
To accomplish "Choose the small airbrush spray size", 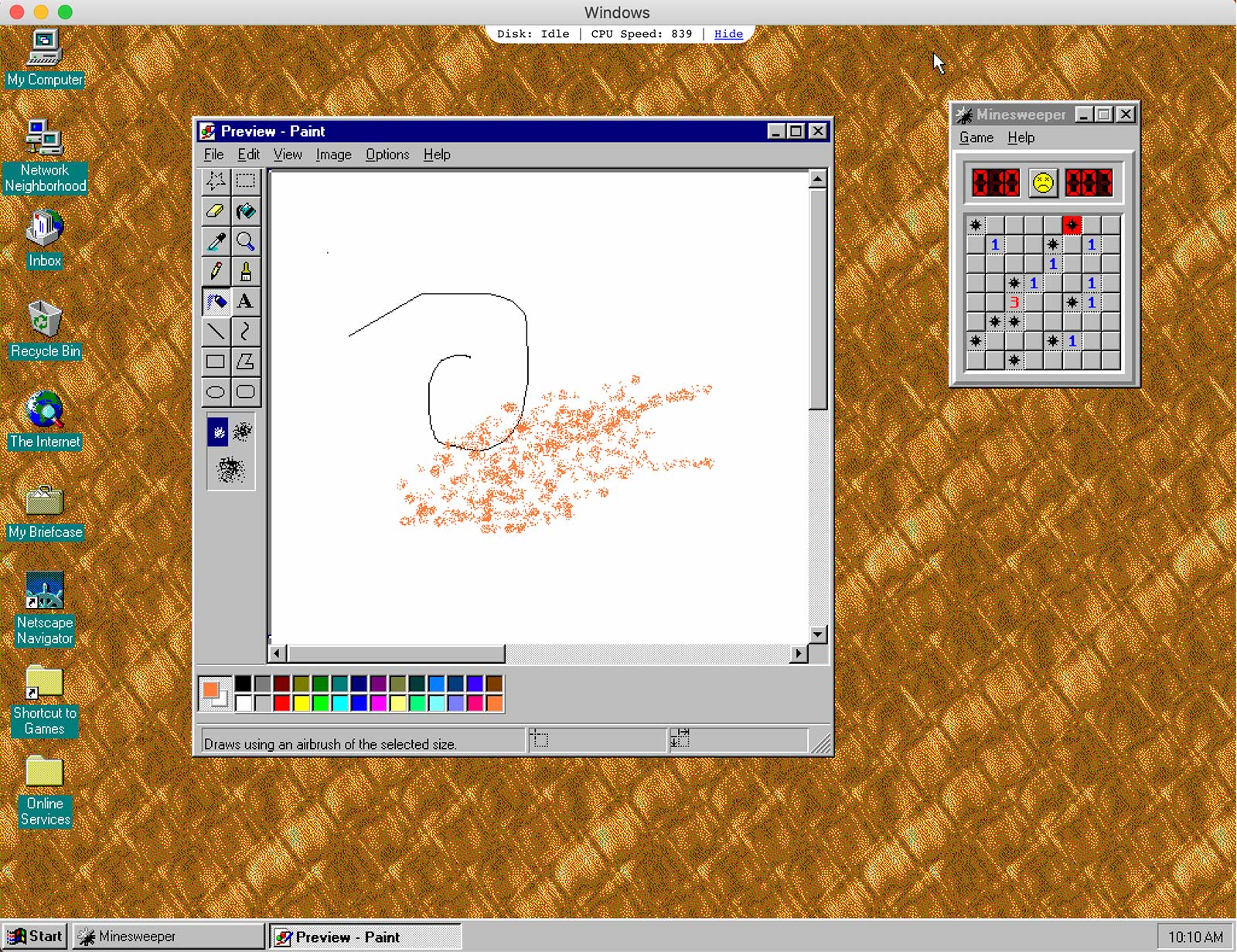I will pyautogui.click(x=219, y=433).
